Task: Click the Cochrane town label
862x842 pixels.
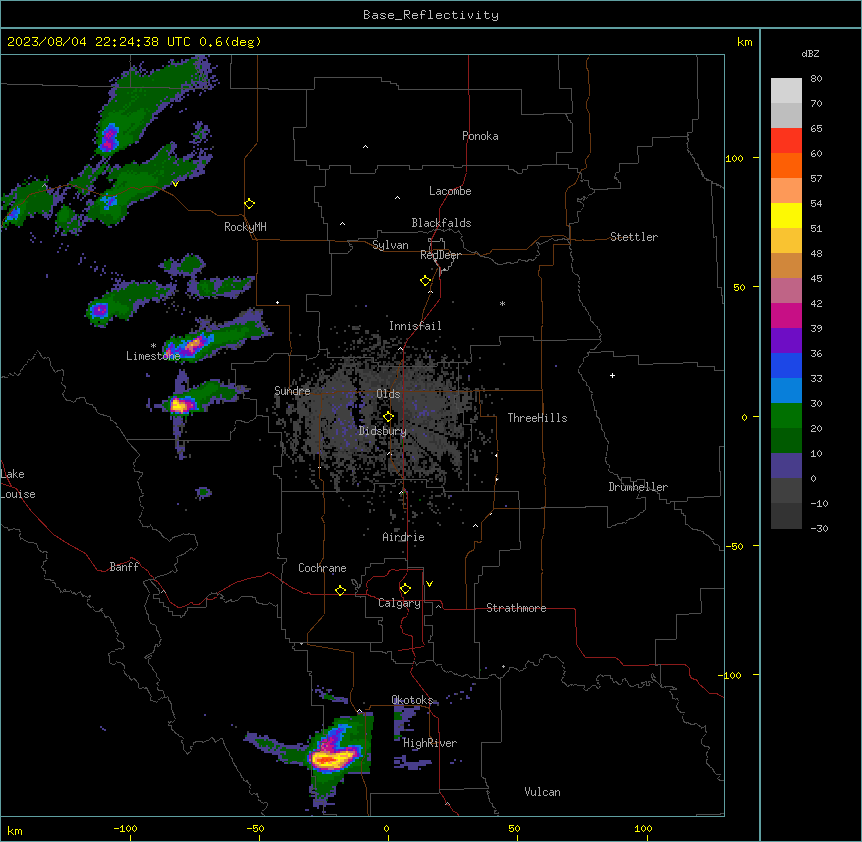Action: click(322, 568)
